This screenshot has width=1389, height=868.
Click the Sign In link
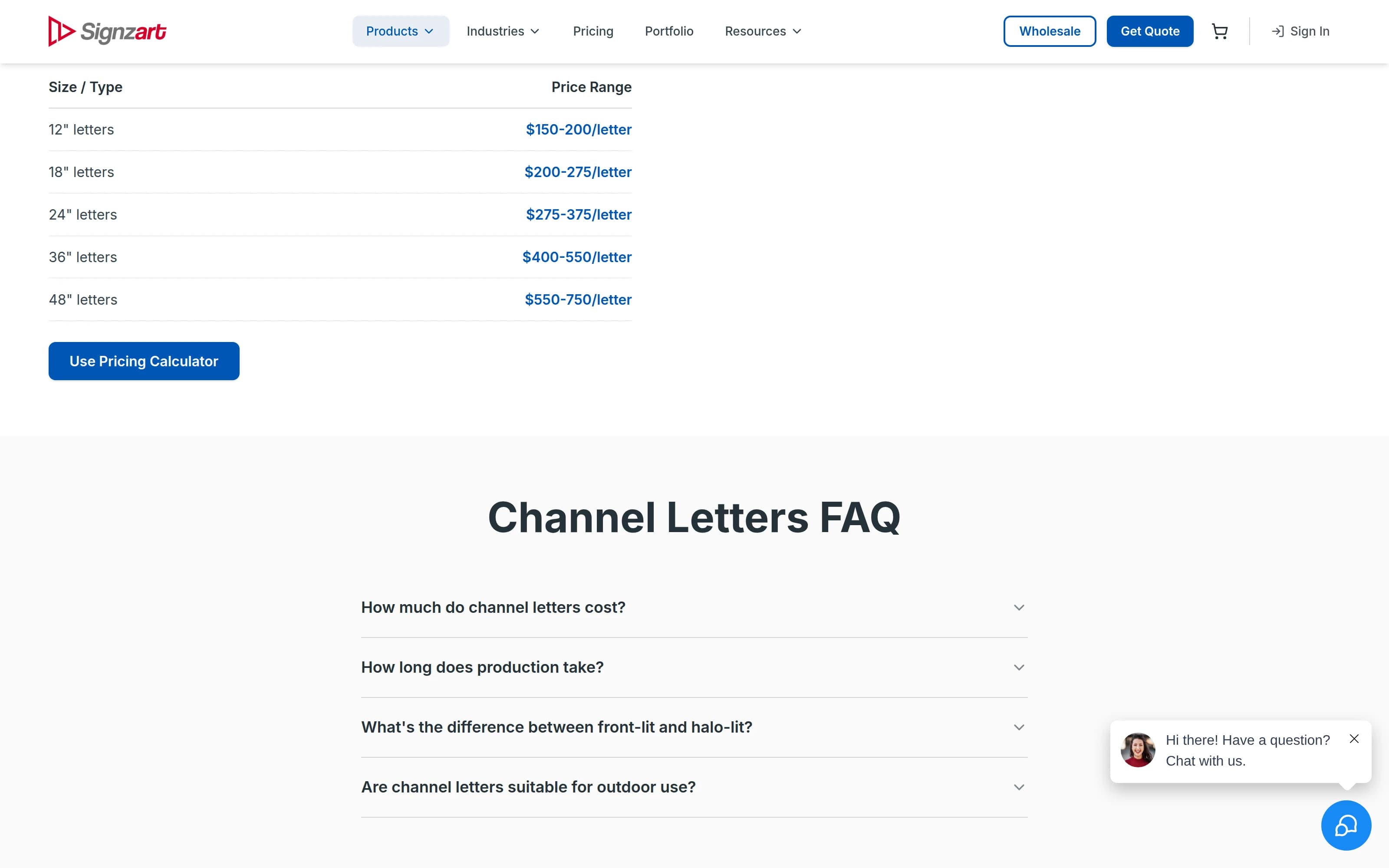tap(1300, 31)
